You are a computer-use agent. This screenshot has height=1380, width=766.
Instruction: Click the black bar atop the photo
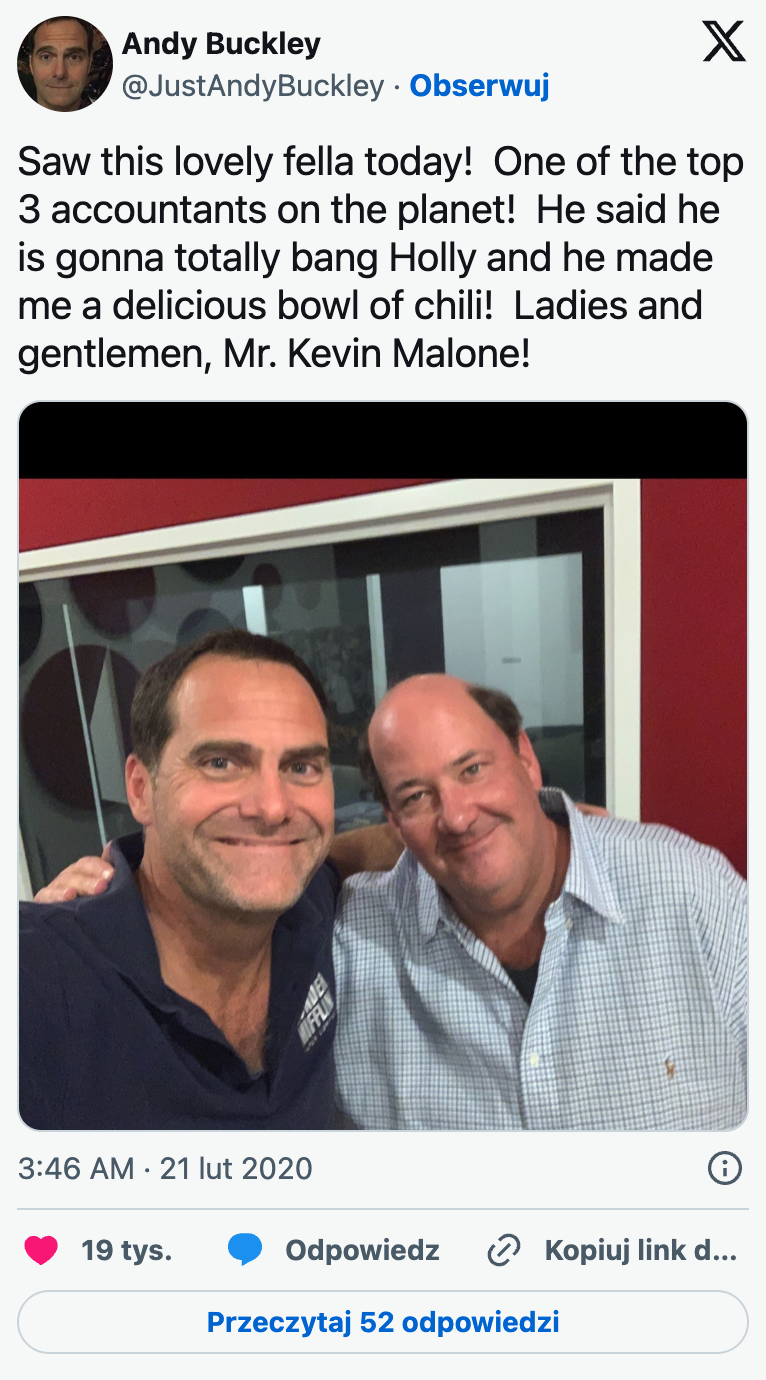coord(383,440)
